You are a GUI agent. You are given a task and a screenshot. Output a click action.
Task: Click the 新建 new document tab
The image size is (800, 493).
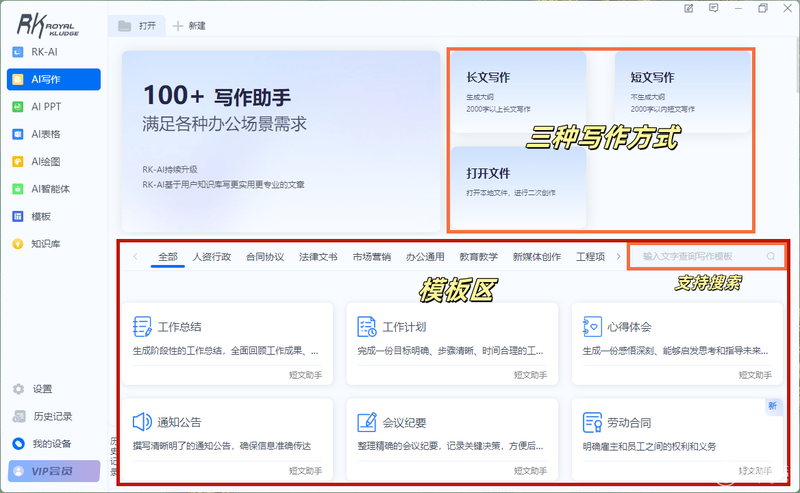point(189,26)
